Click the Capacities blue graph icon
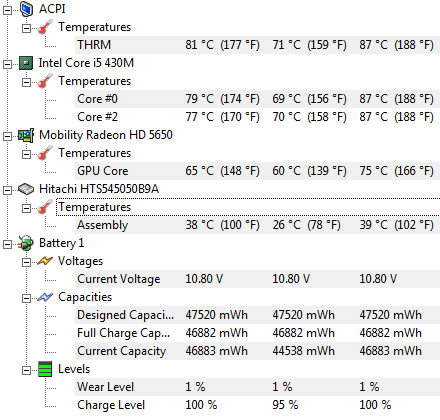This screenshot has height=420, width=440. pos(45,297)
